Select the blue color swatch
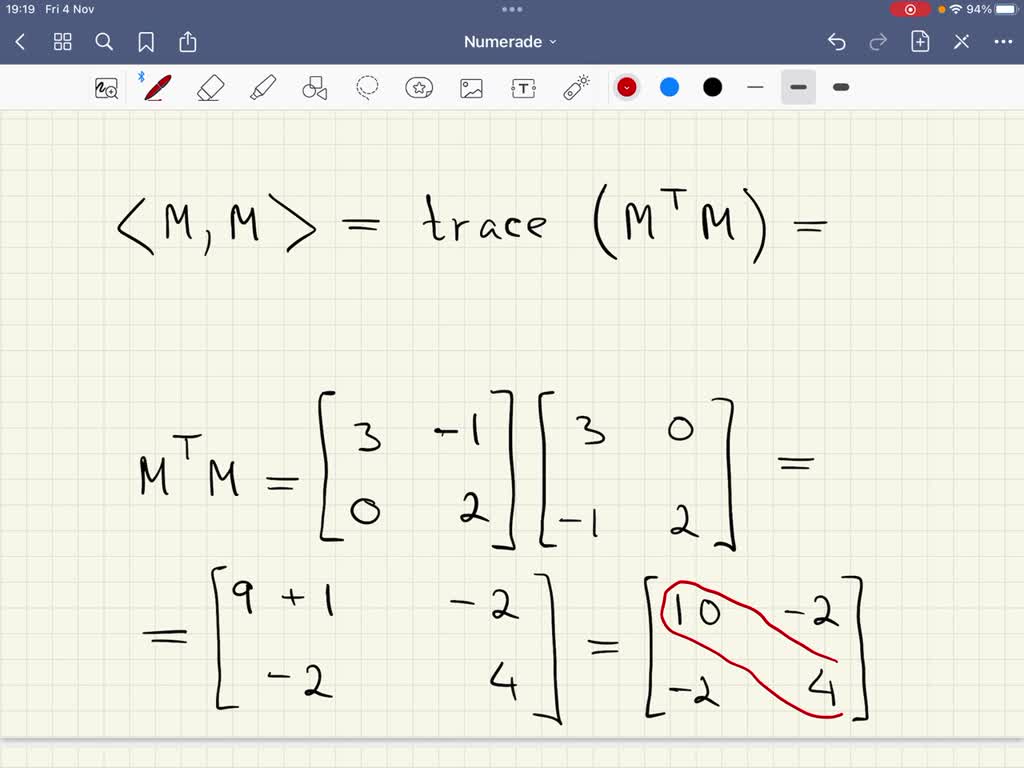Image resolution: width=1024 pixels, height=768 pixels. pos(669,87)
